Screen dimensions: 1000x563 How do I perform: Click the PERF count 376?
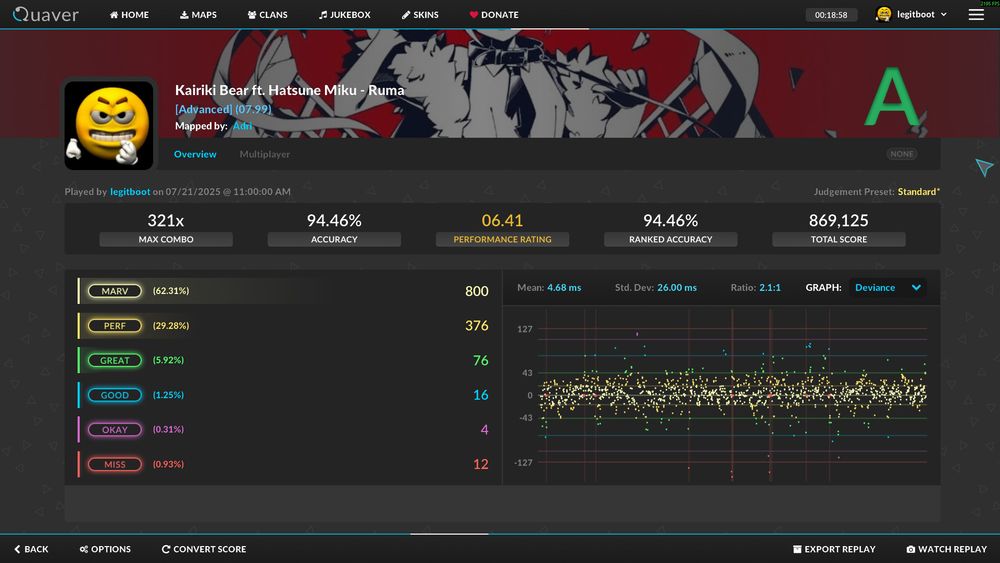click(476, 326)
